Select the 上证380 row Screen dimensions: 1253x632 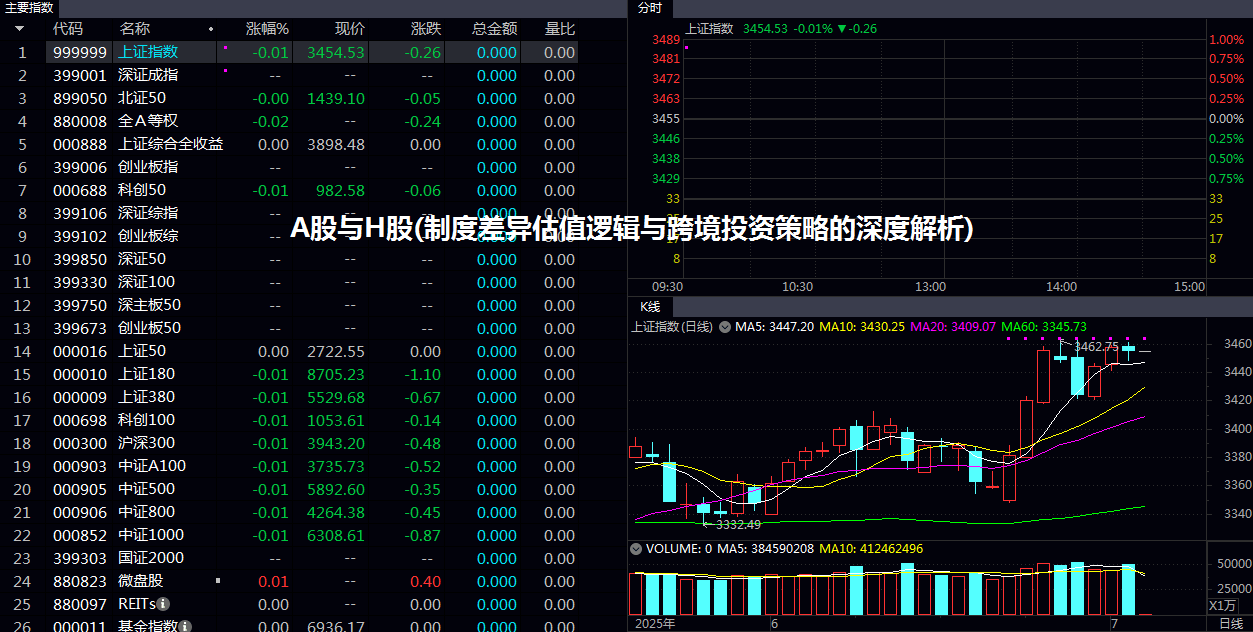[289, 397]
